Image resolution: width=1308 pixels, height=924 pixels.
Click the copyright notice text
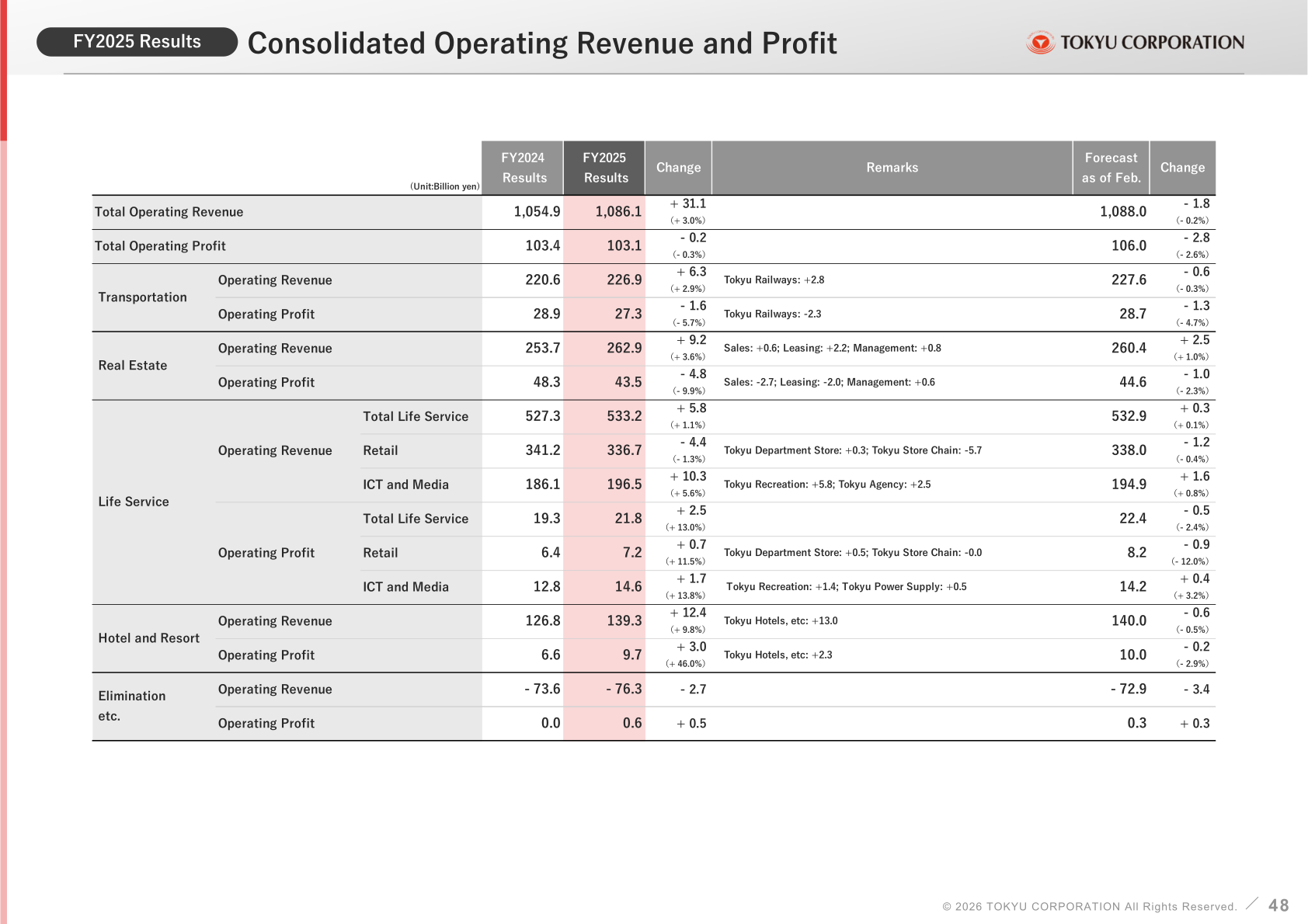(x=1090, y=907)
